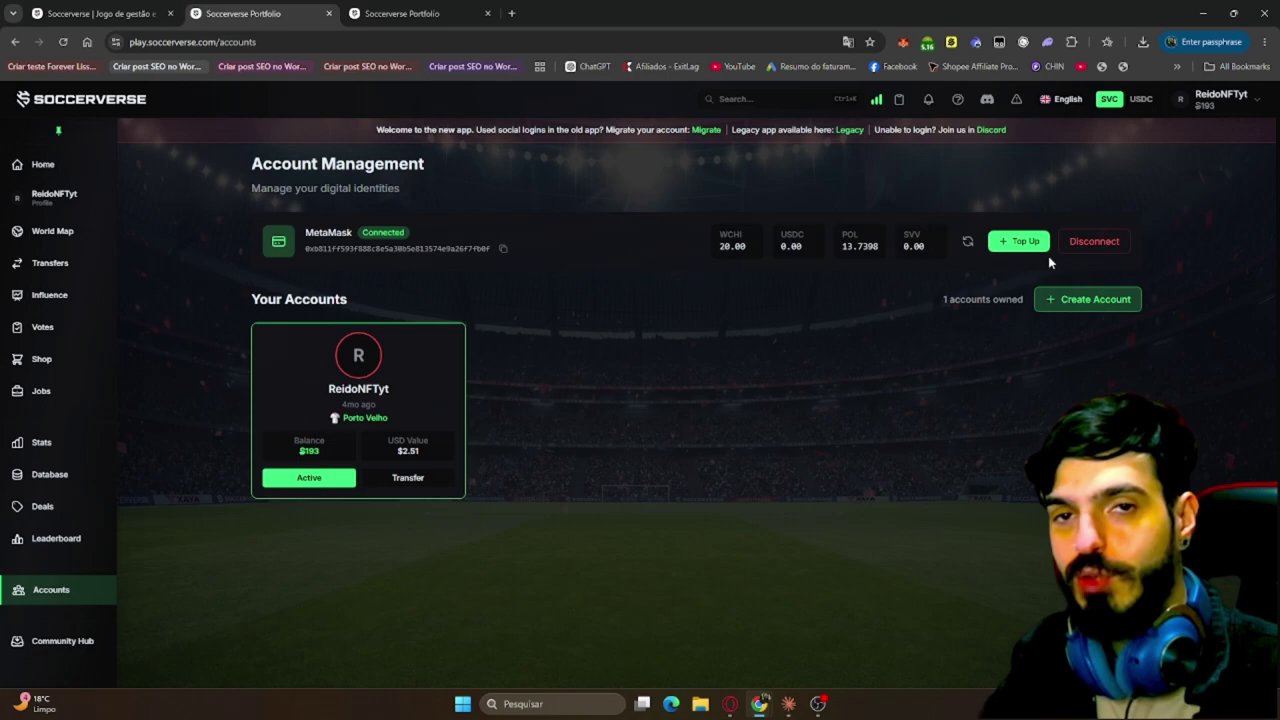Follow the Migrate link

pos(706,130)
